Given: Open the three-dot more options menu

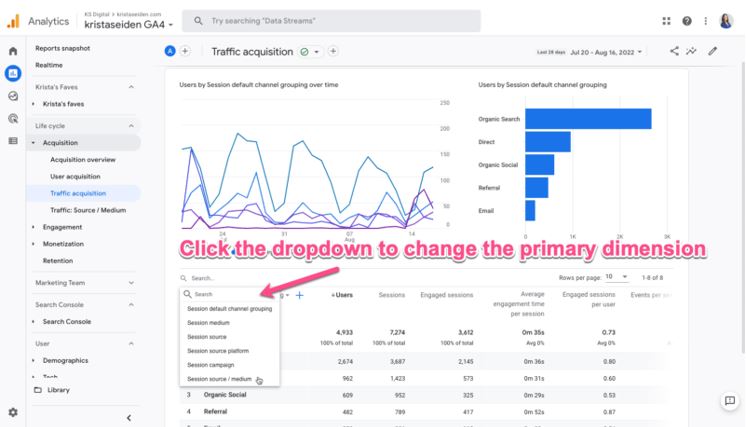Looking at the screenshot, I should click(x=706, y=21).
